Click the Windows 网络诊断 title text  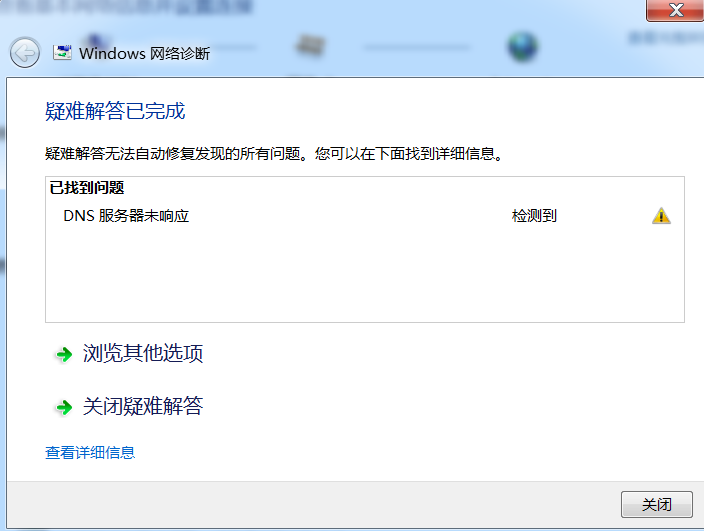[x=145, y=53]
